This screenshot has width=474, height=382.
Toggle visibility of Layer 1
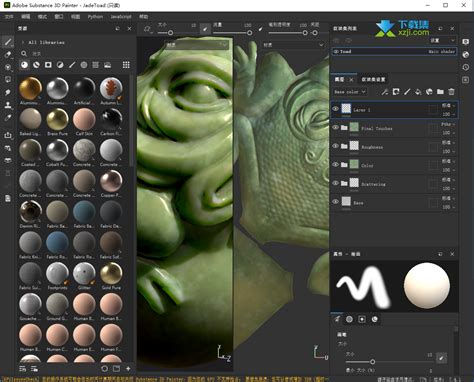pos(336,109)
